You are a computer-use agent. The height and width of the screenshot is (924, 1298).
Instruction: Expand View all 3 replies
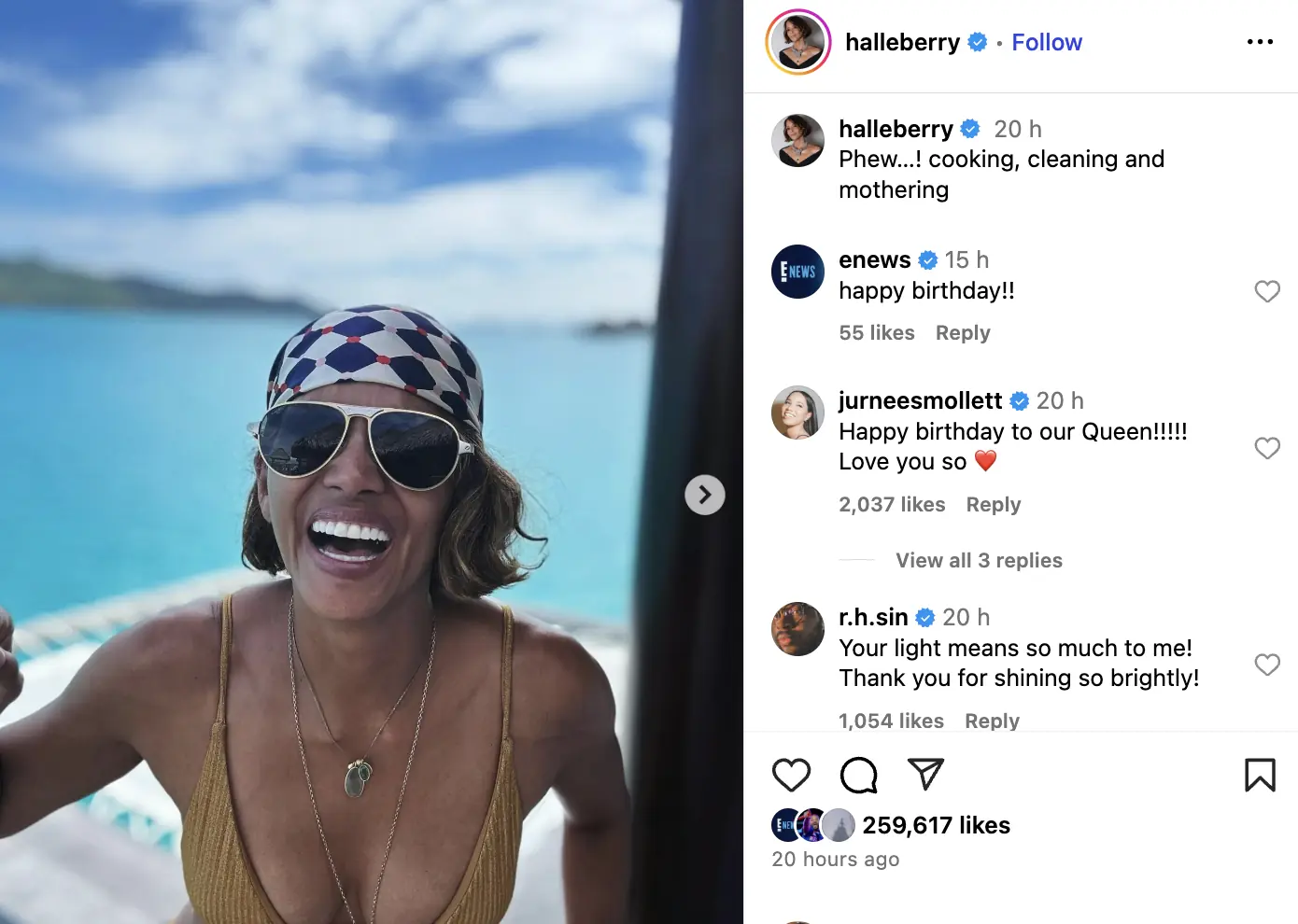tap(979, 560)
